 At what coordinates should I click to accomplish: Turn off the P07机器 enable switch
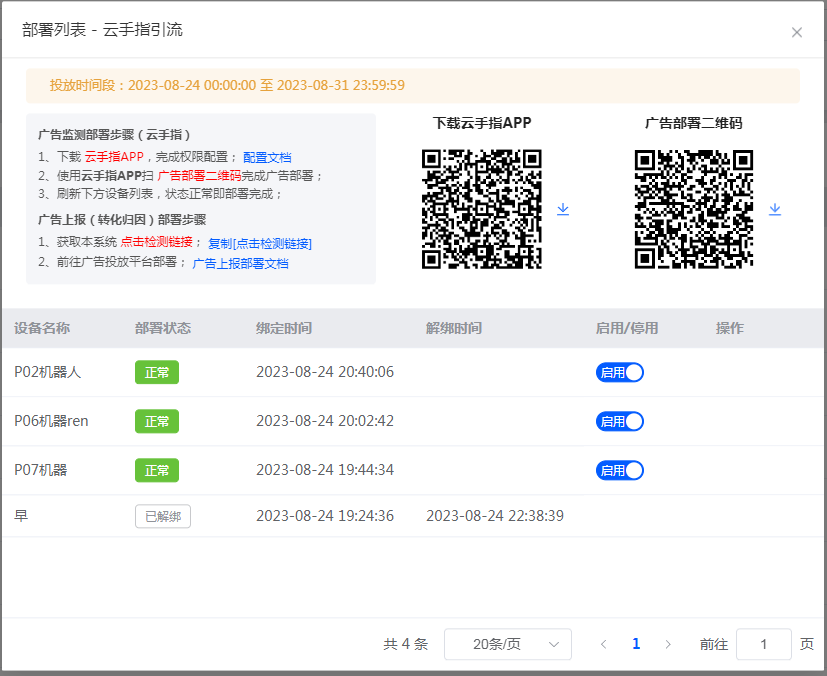[619, 470]
